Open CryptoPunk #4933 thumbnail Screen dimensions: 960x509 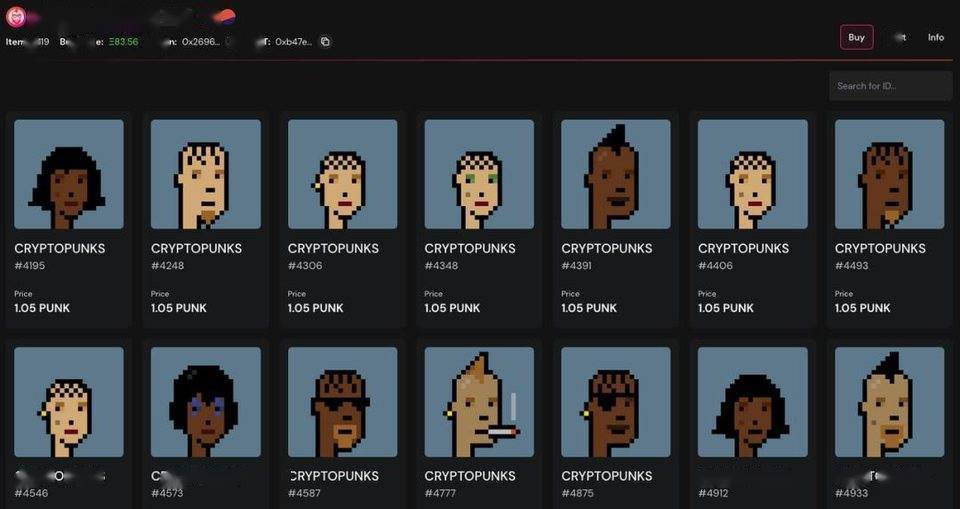(889, 402)
